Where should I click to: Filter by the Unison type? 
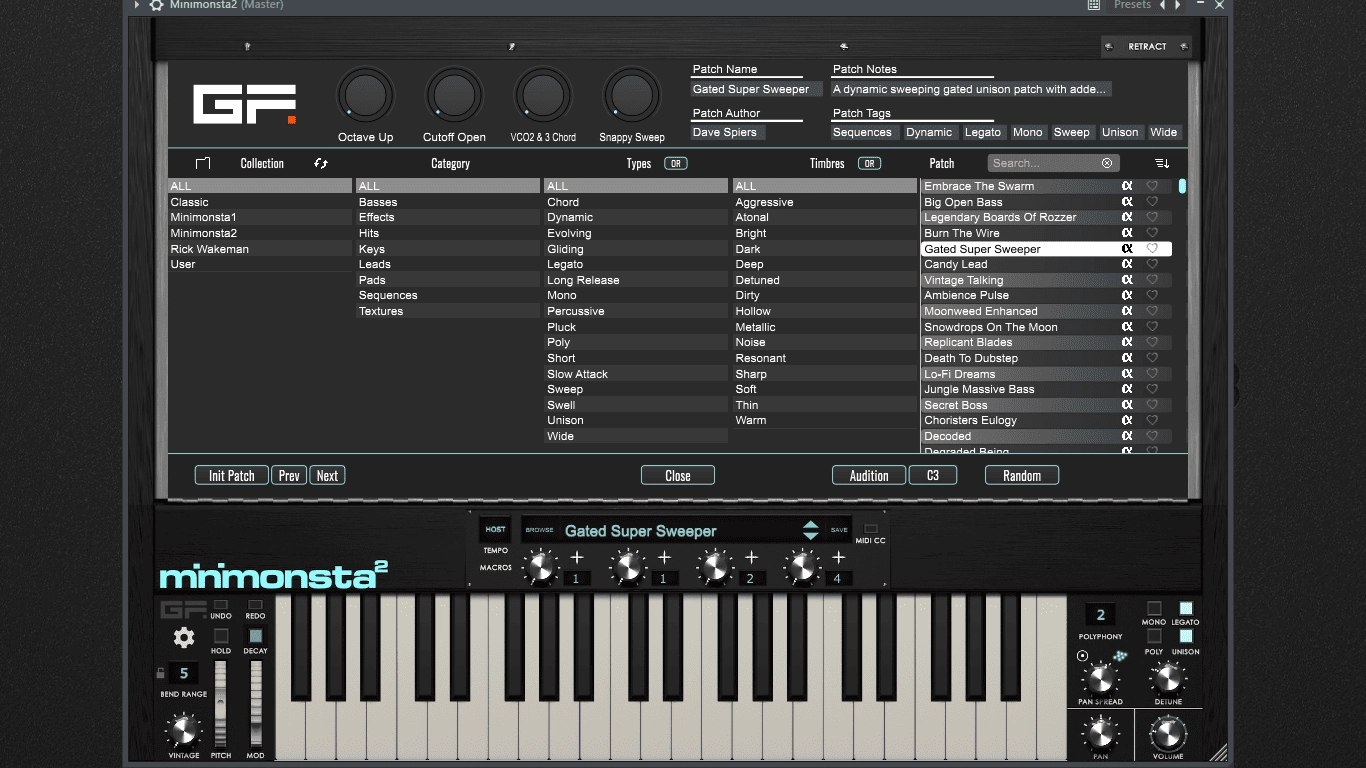click(636, 420)
